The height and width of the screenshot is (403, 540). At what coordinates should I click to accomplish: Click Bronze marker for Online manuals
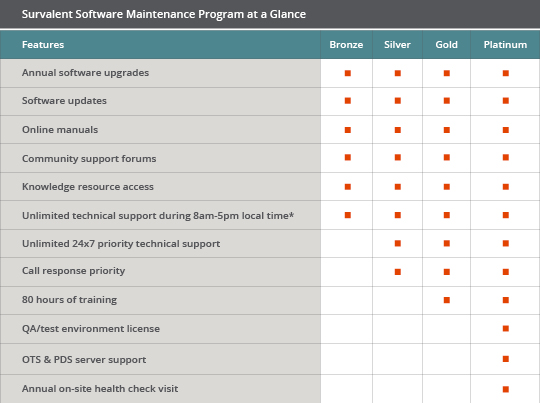coord(348,130)
